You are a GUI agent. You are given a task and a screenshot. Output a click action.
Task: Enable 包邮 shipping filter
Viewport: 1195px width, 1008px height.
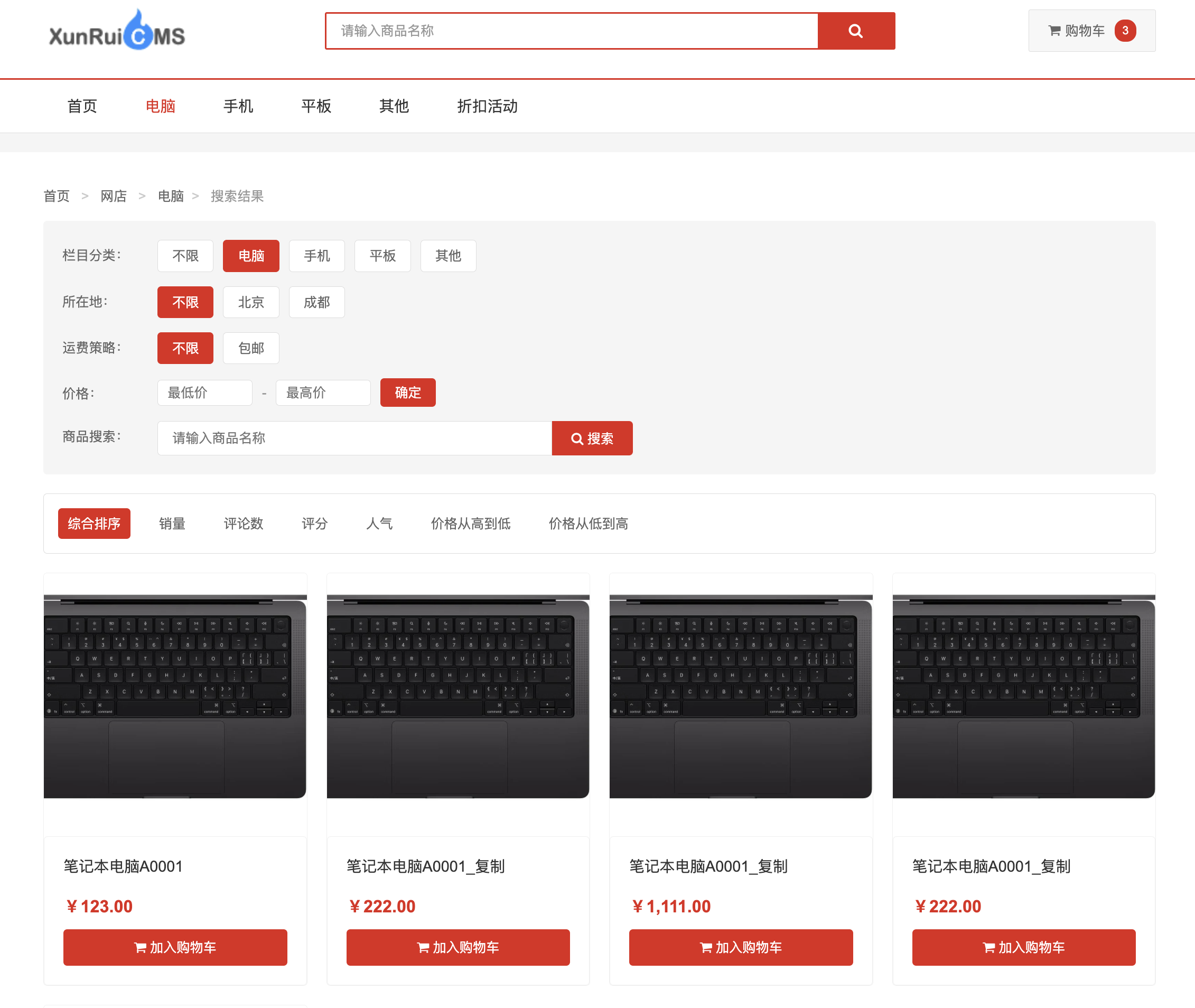(251, 348)
